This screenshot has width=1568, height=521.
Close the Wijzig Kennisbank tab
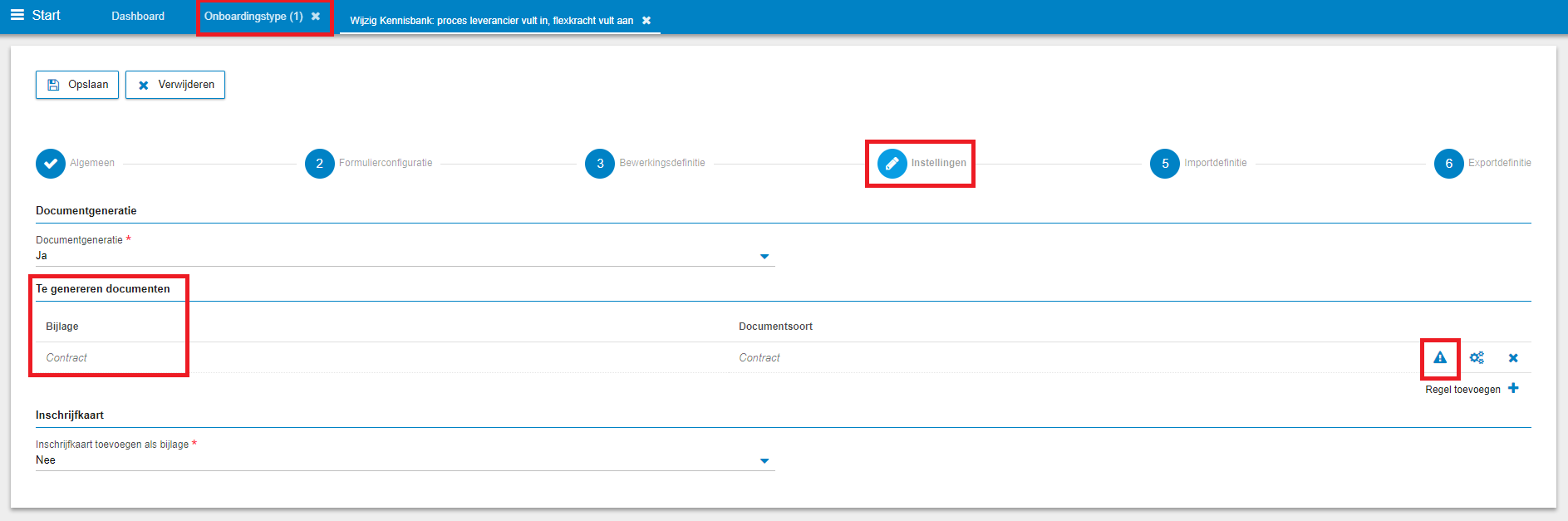[x=646, y=21]
